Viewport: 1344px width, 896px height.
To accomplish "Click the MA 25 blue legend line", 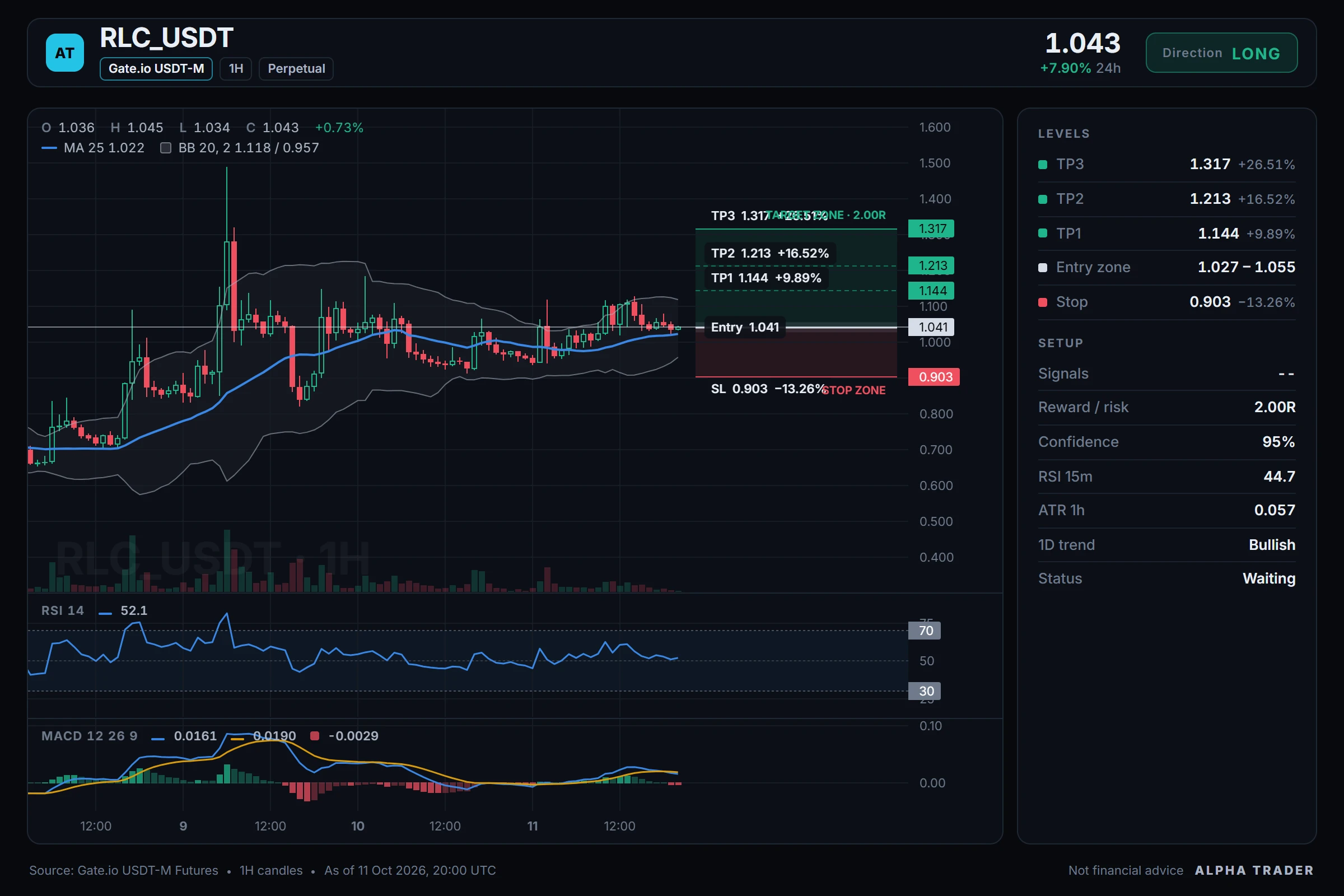I will coord(49,148).
